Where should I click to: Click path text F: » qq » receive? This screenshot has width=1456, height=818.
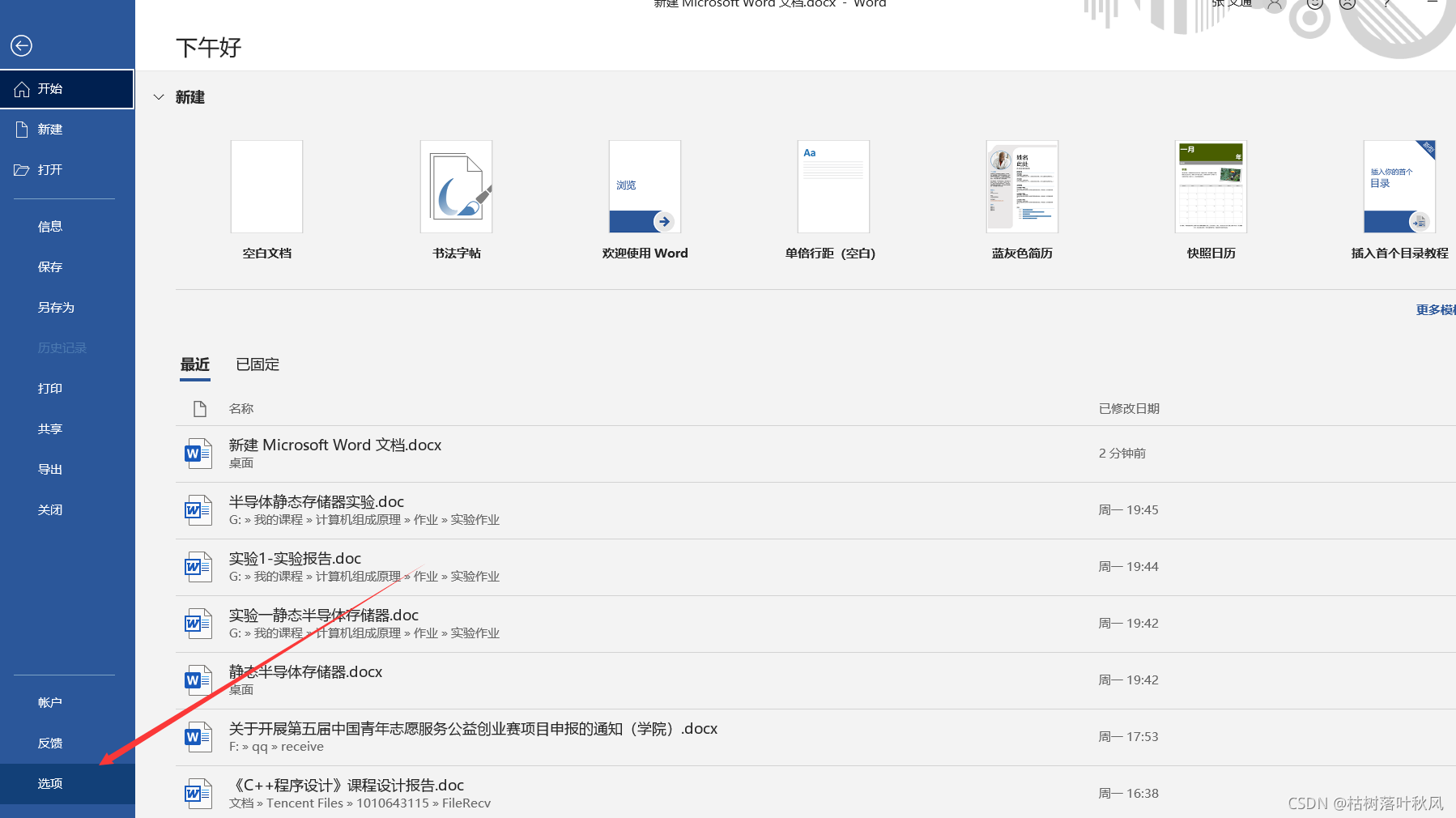276,747
